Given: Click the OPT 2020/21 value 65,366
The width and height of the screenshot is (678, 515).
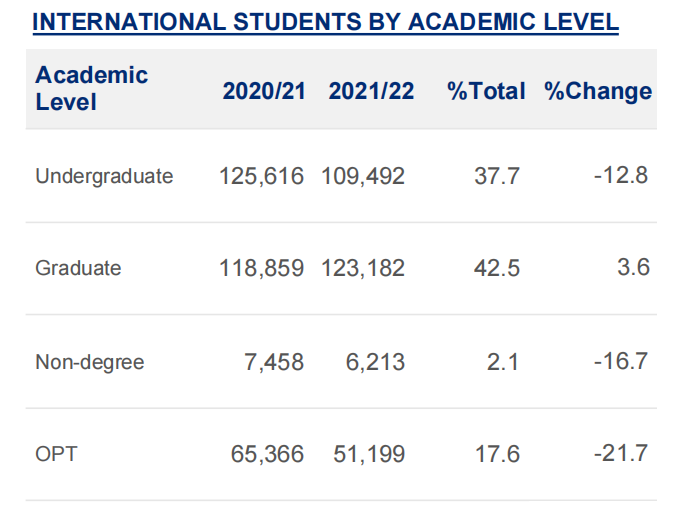Looking at the screenshot, I should (268, 454).
